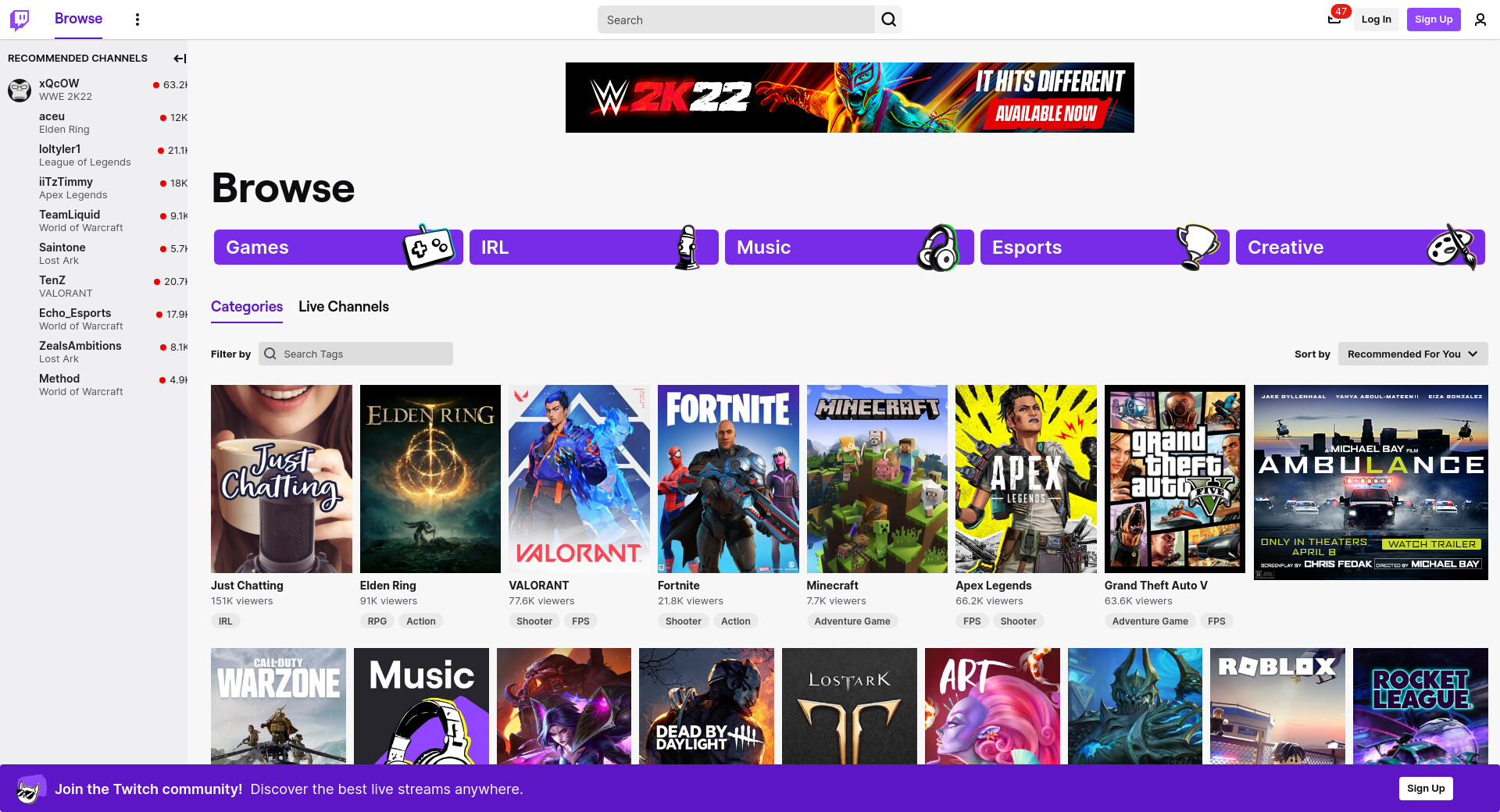Click the Twitch logo home icon
Image resolution: width=1500 pixels, height=812 pixels.
(20, 20)
